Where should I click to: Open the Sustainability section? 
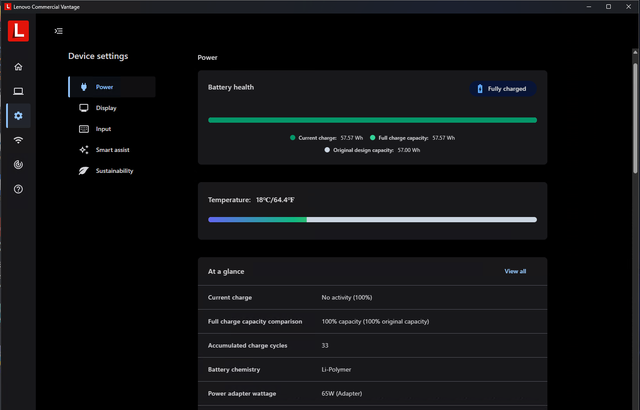click(x=114, y=171)
